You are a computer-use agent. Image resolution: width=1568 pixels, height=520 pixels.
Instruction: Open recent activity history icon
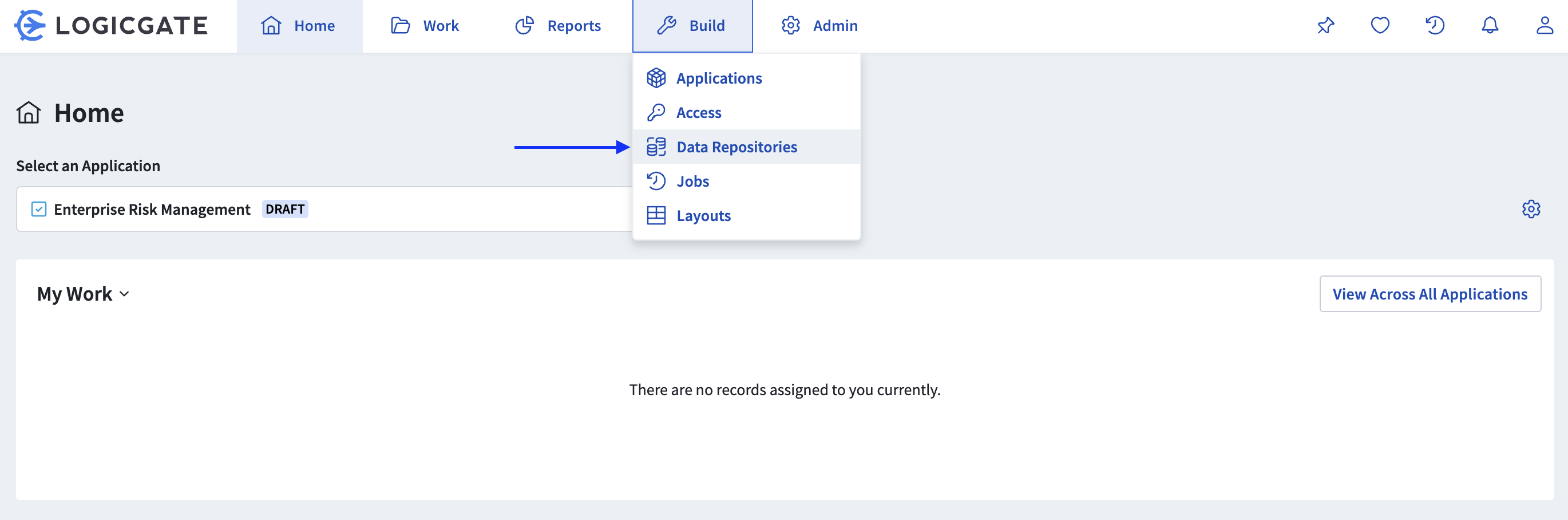tap(1435, 26)
